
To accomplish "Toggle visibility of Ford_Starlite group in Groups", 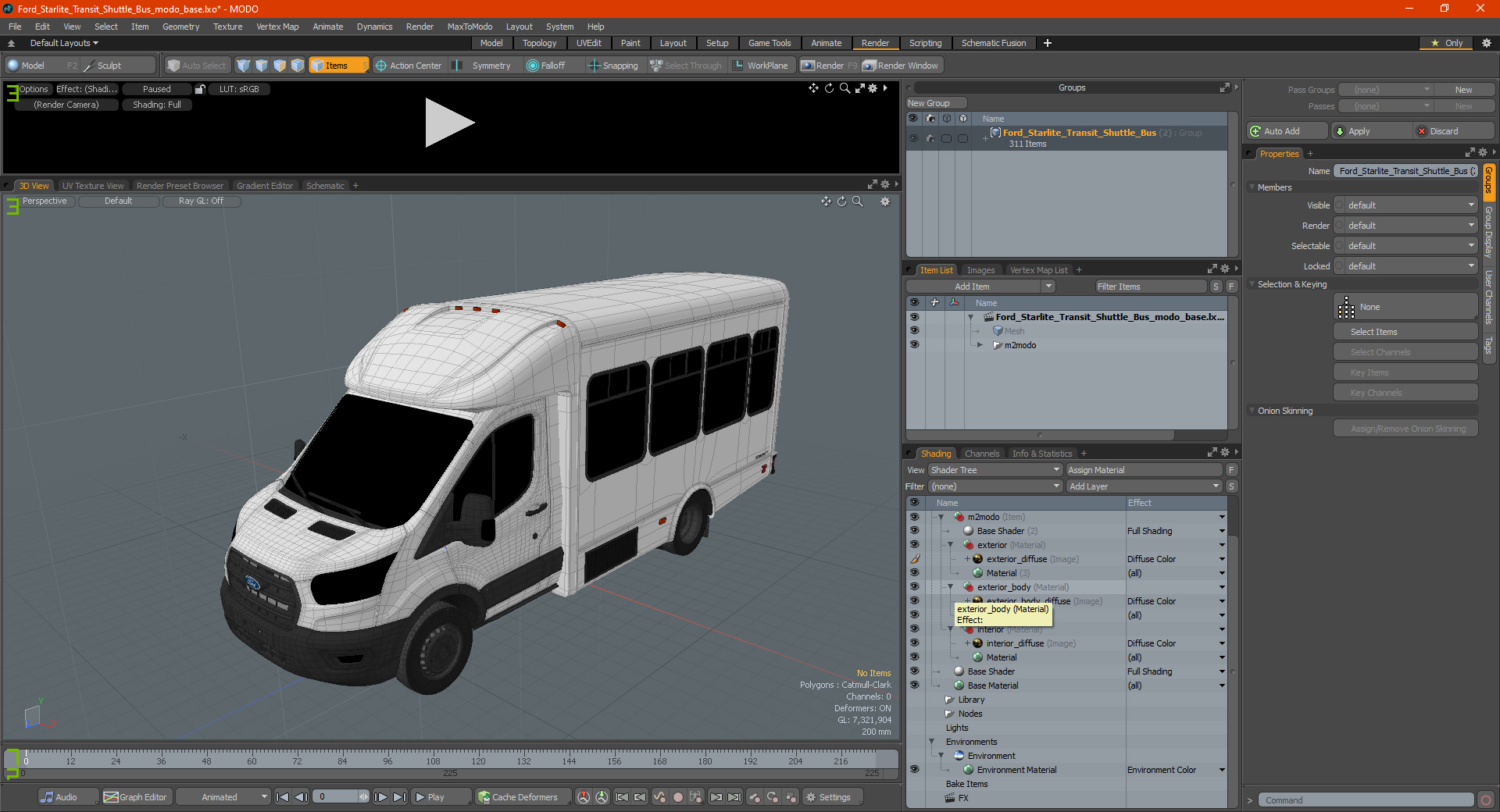I will tap(913, 138).
